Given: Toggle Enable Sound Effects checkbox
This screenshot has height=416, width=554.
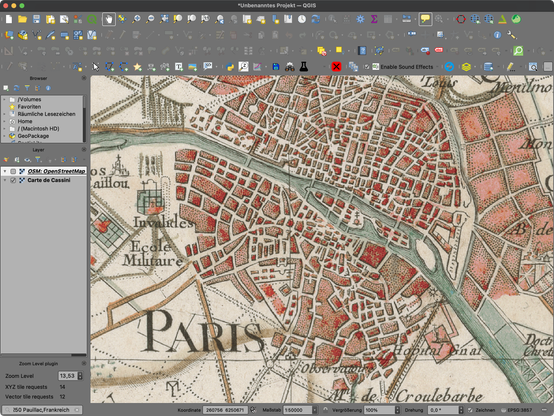Looking at the screenshot, I should tap(367, 67).
